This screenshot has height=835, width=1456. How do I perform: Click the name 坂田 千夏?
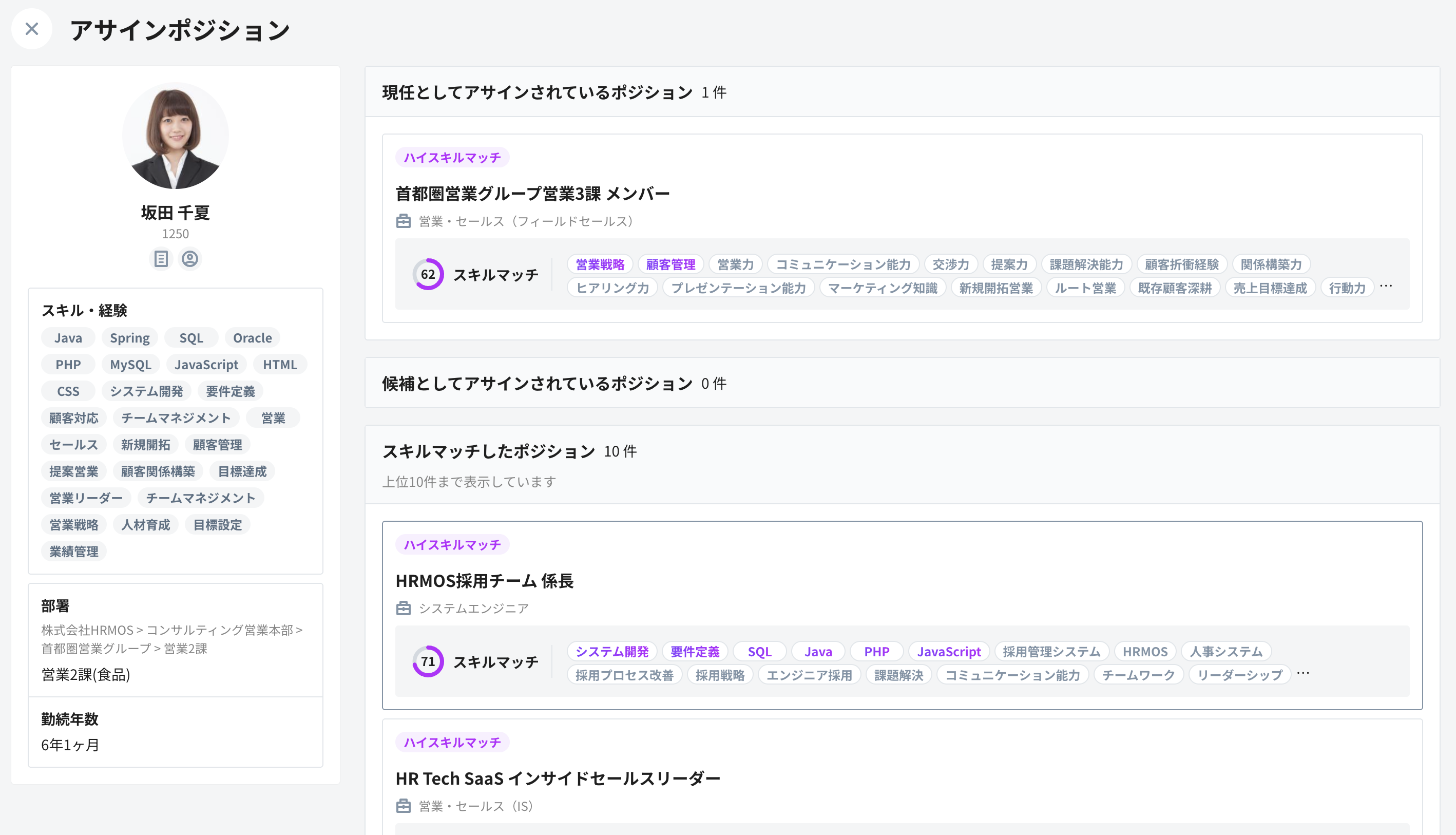(176, 213)
